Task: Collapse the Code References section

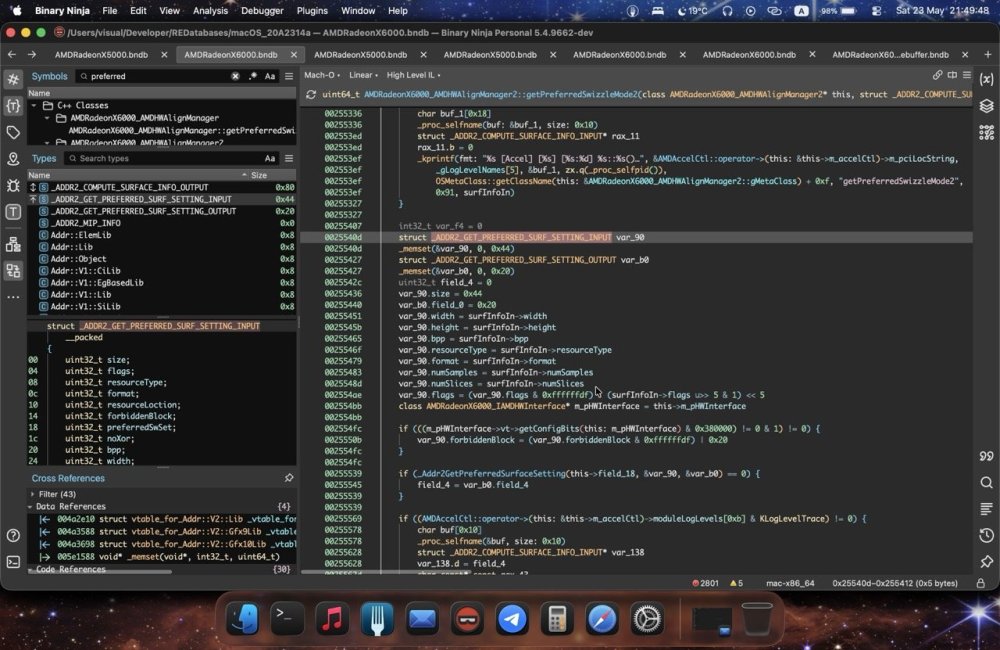Action: 30,569
